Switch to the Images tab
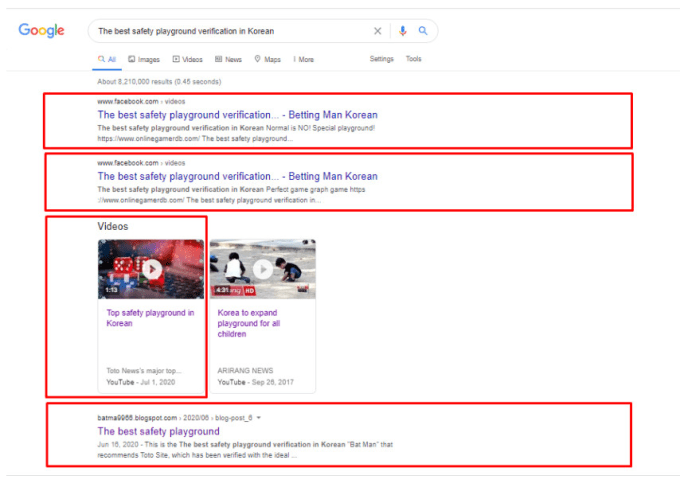 [x=144, y=59]
